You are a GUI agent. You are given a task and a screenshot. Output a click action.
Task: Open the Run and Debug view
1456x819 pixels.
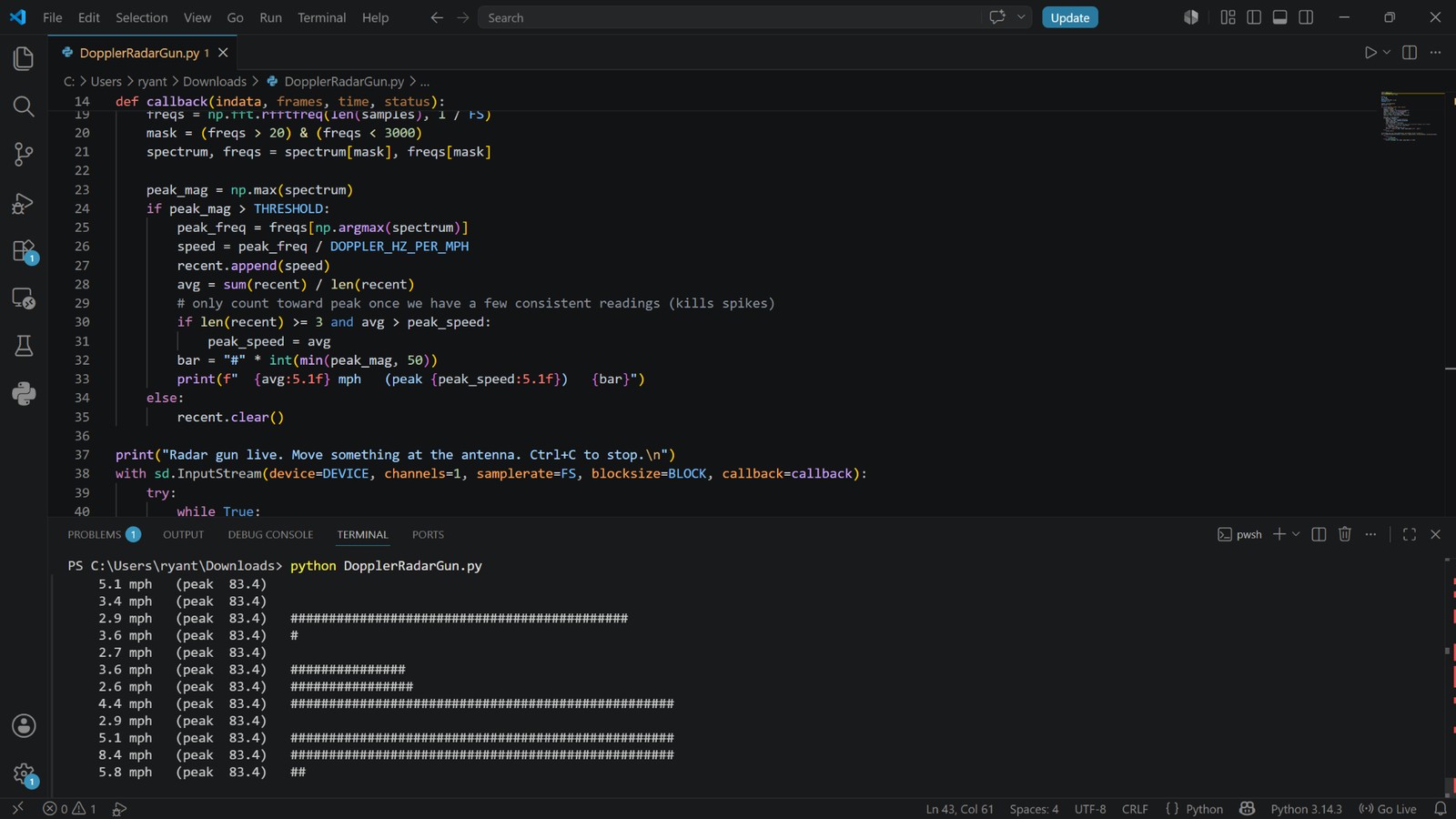24,203
